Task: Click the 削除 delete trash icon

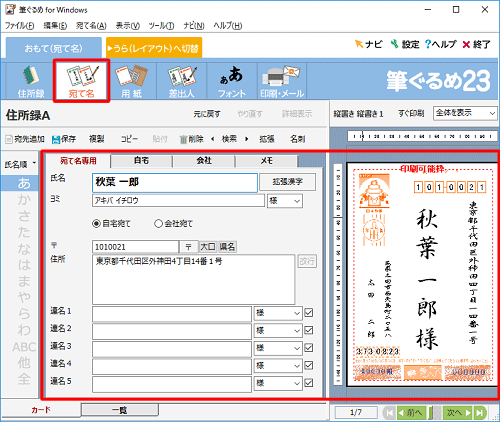Action: (192, 139)
